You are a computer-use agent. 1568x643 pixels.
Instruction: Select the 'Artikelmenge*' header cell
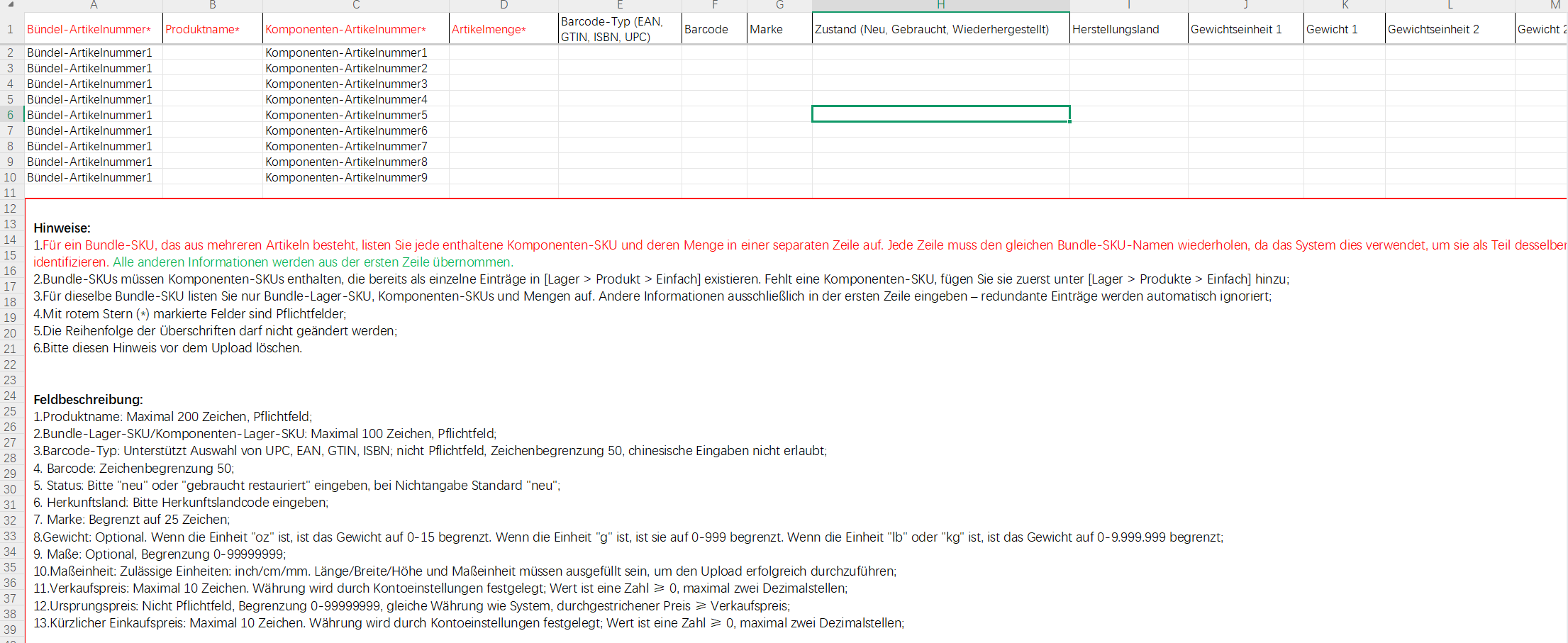tap(503, 29)
